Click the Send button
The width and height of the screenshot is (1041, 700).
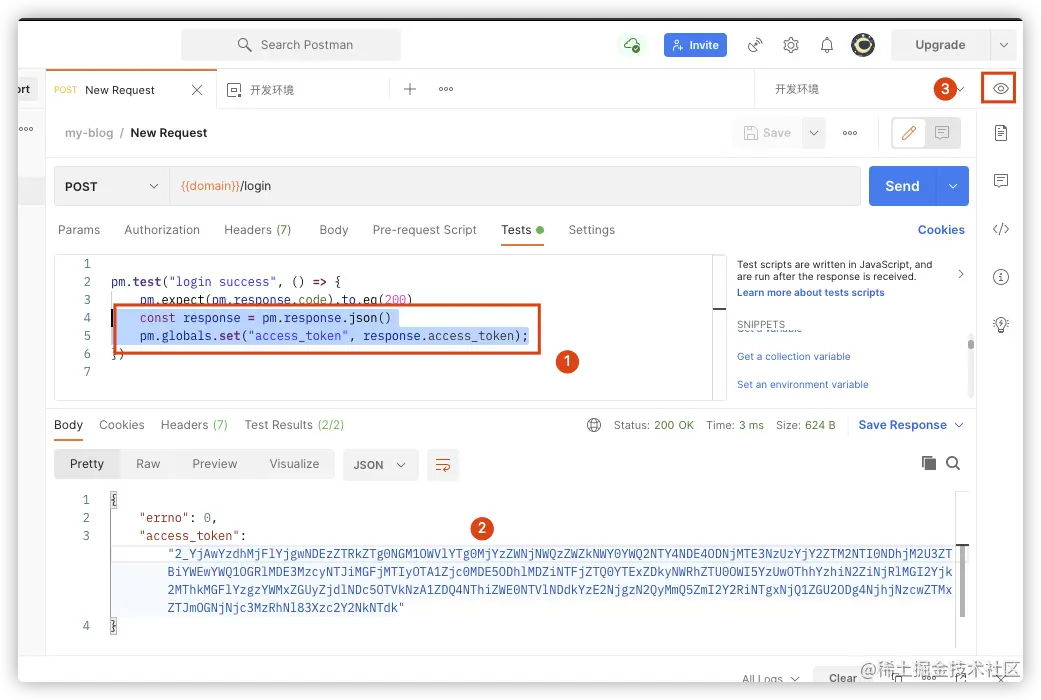902,186
